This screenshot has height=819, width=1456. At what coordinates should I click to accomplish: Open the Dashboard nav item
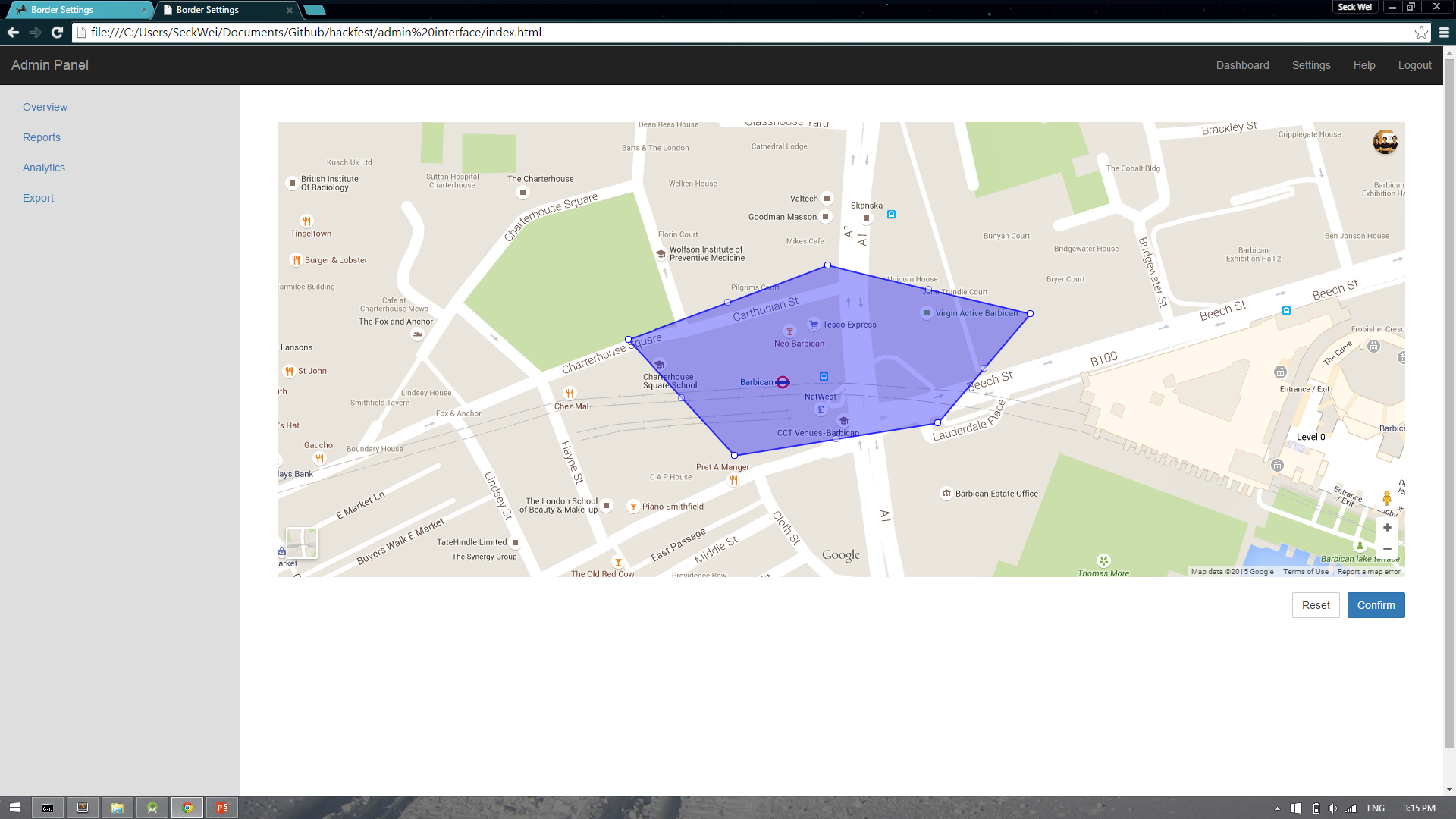click(1242, 65)
